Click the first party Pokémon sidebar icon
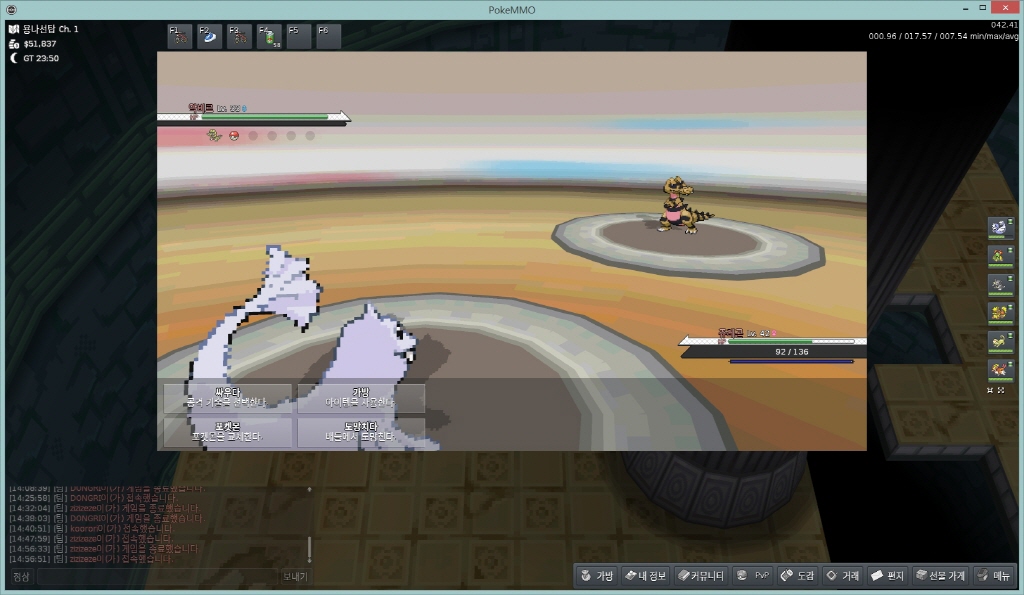This screenshot has width=1024, height=595. click(x=1000, y=228)
